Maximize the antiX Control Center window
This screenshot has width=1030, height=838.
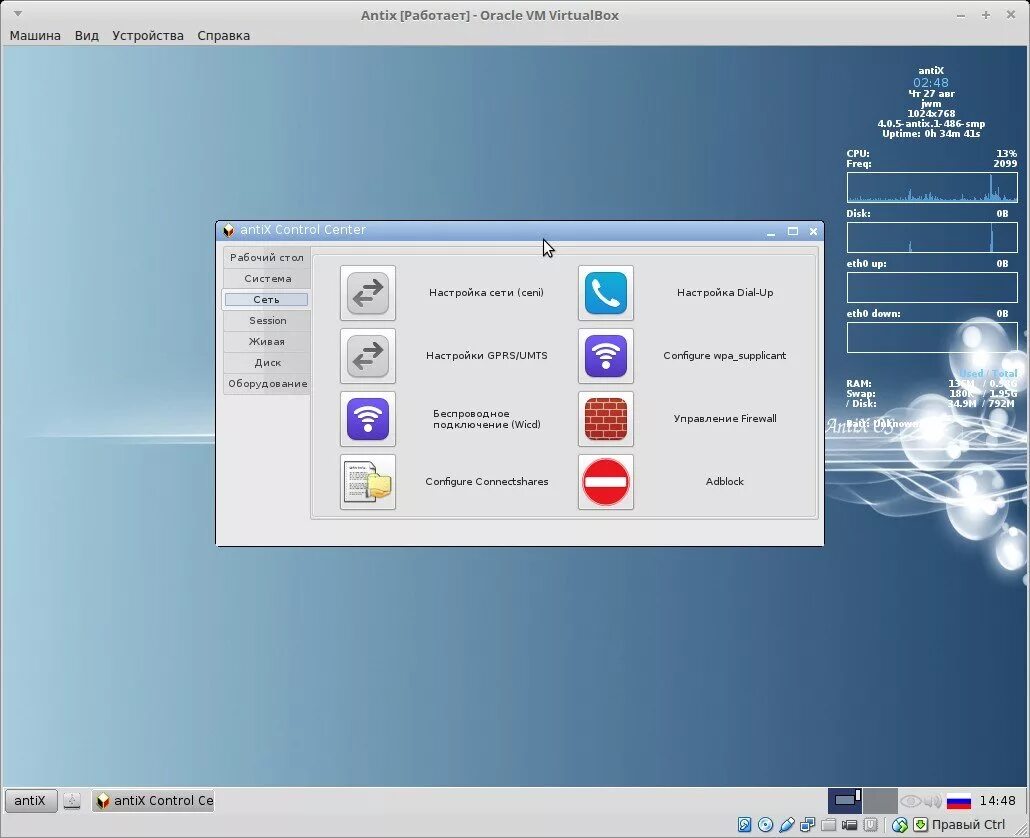(x=793, y=231)
